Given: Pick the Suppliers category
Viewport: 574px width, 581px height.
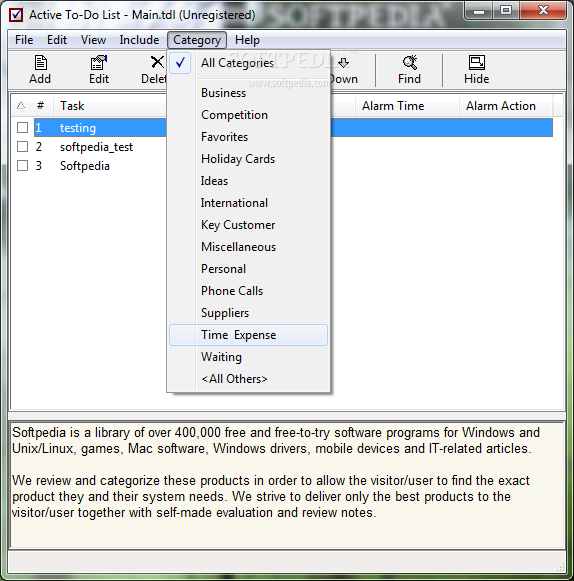Looking at the screenshot, I should click(248, 313).
